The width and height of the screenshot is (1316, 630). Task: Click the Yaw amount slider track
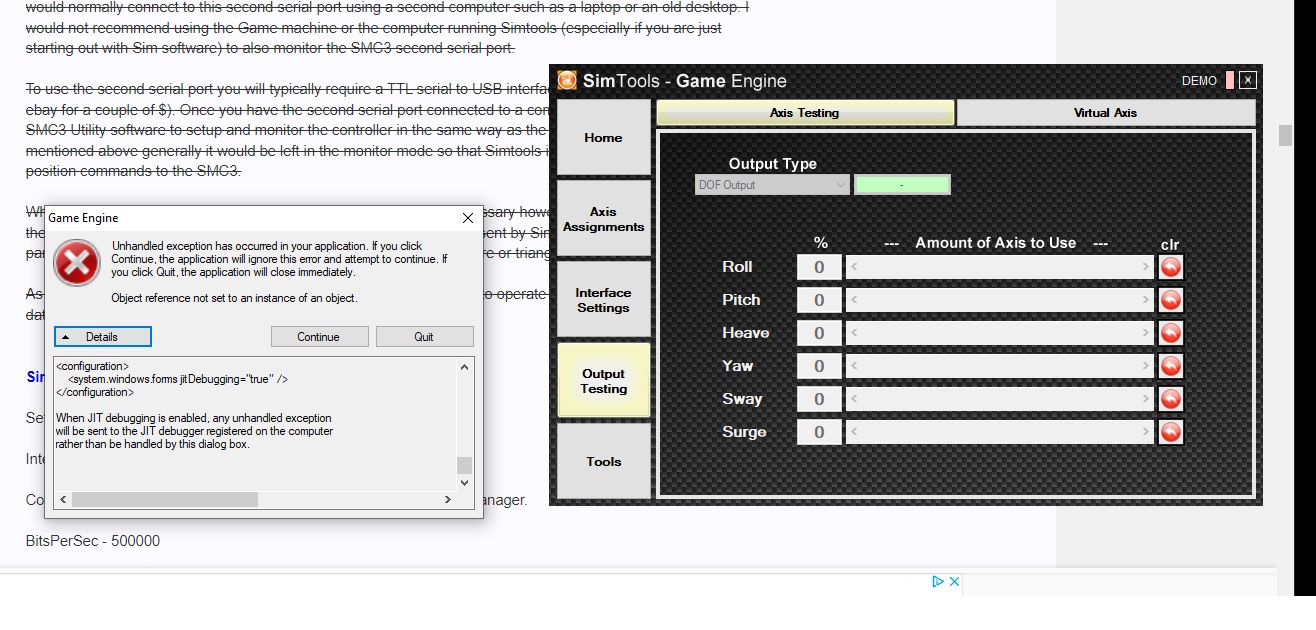[x=1000, y=366]
